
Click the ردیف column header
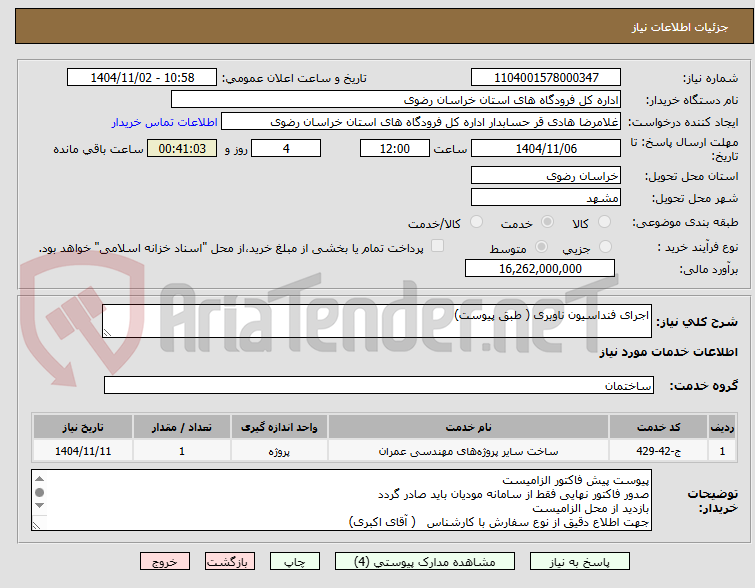coord(722,427)
